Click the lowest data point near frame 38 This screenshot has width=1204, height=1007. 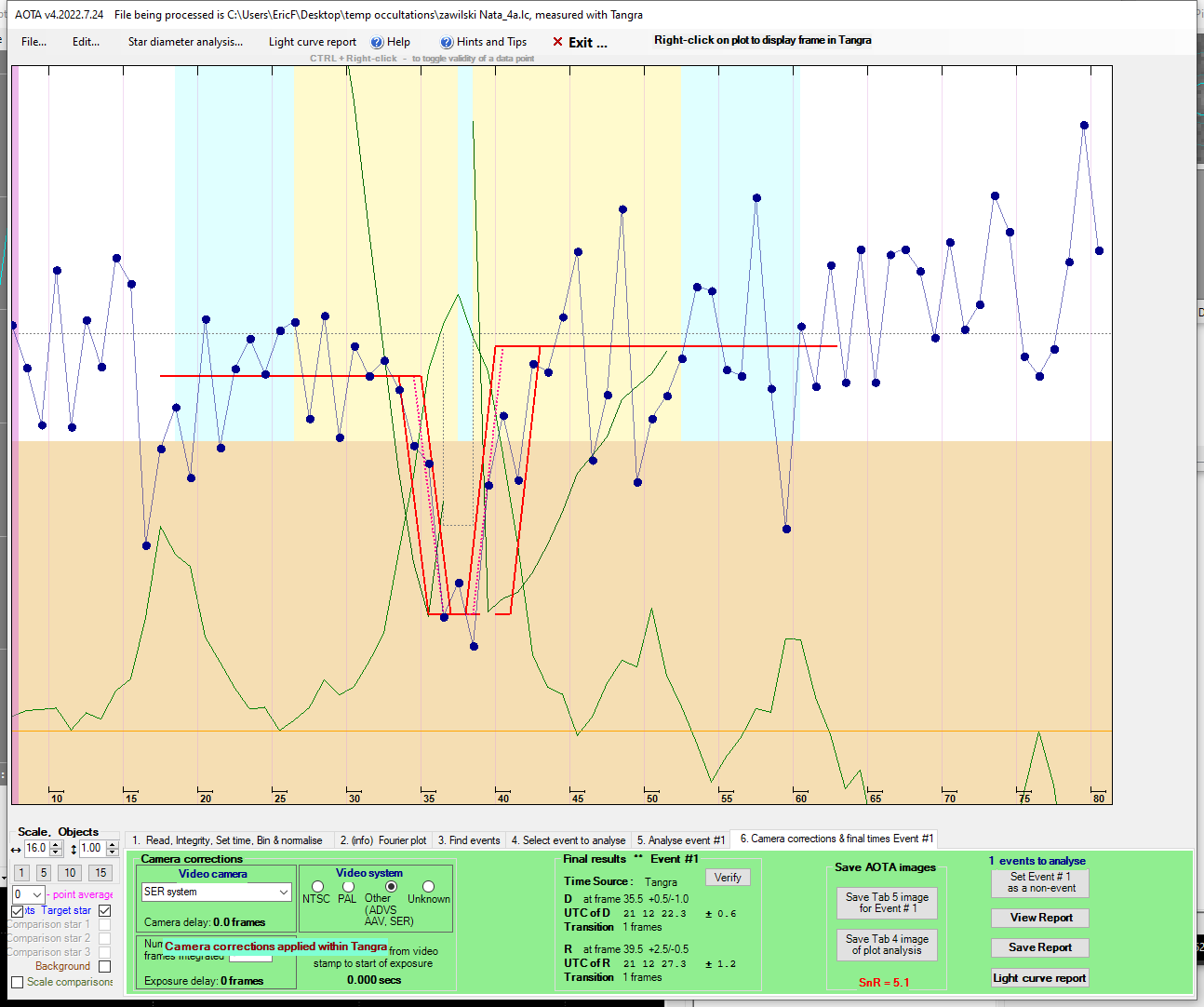pyautogui.click(x=474, y=646)
